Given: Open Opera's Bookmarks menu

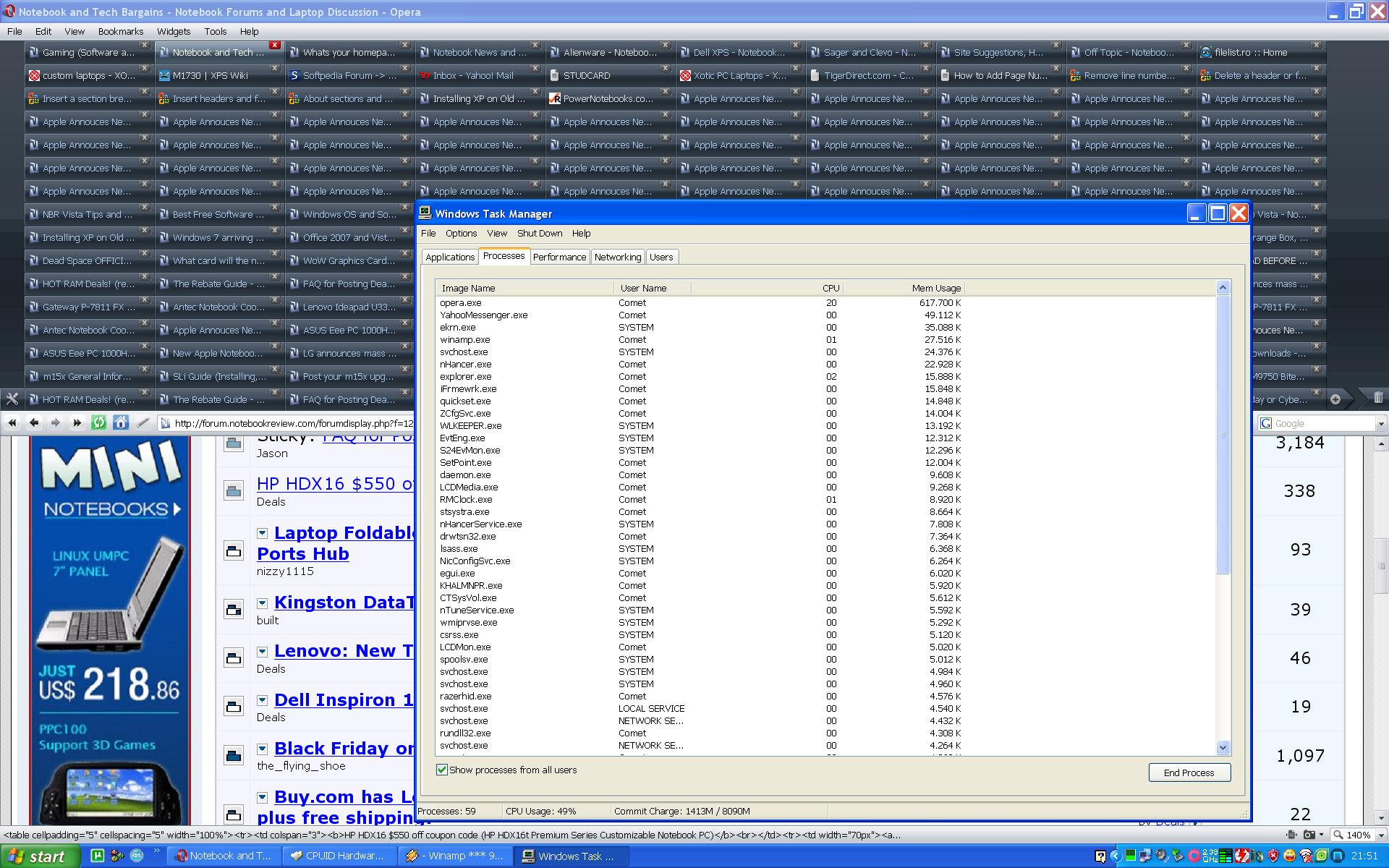Looking at the screenshot, I should [121, 31].
